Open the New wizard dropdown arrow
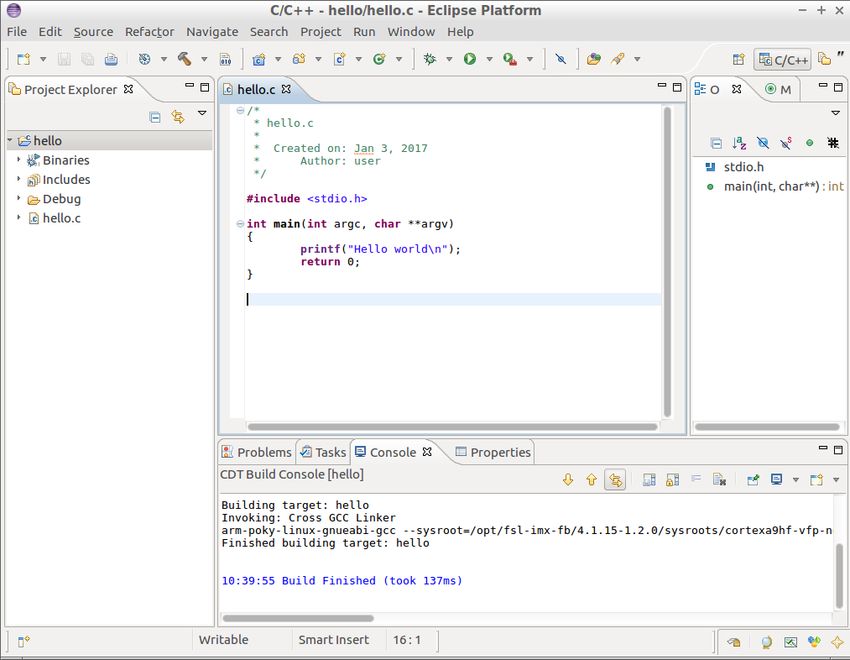Screen dimensions: 850x660 [43, 59]
